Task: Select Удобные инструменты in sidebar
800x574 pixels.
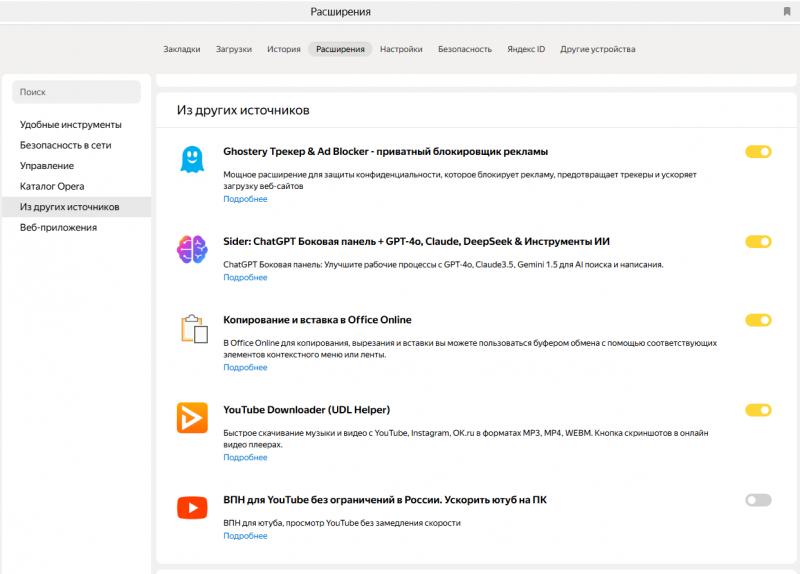Action: [x=77, y=124]
